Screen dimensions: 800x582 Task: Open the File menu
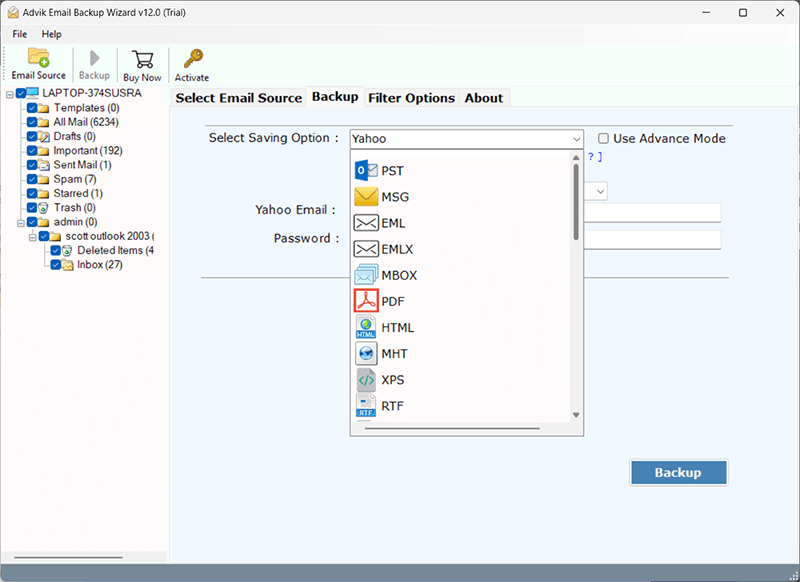19,34
